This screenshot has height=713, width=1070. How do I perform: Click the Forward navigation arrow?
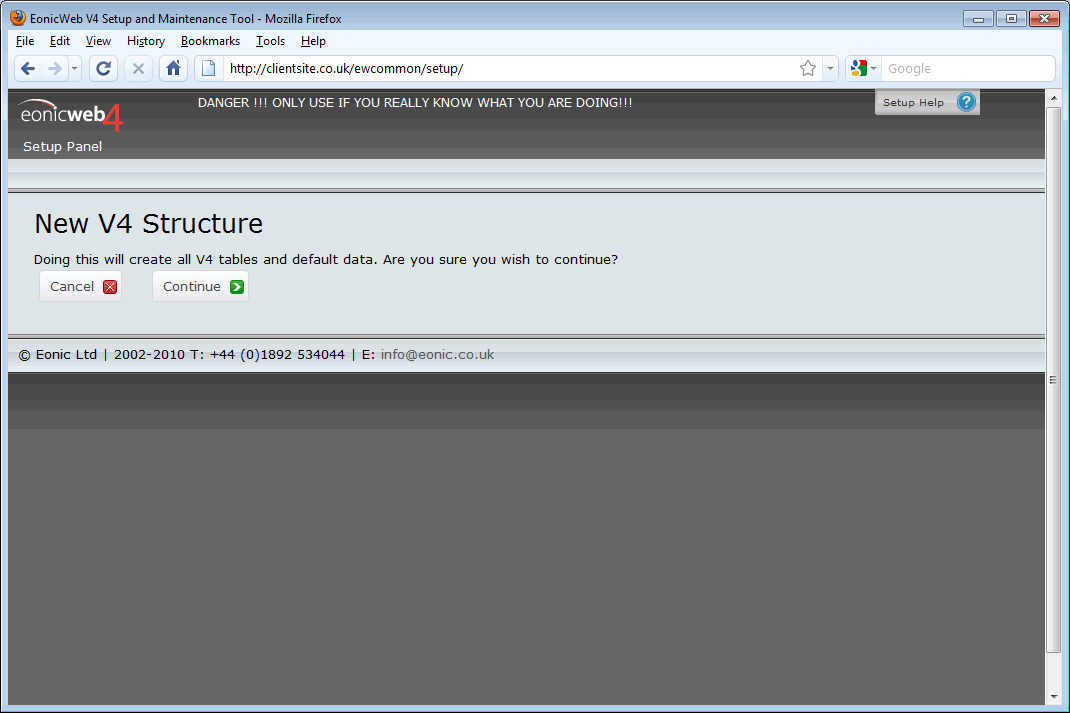coord(55,68)
